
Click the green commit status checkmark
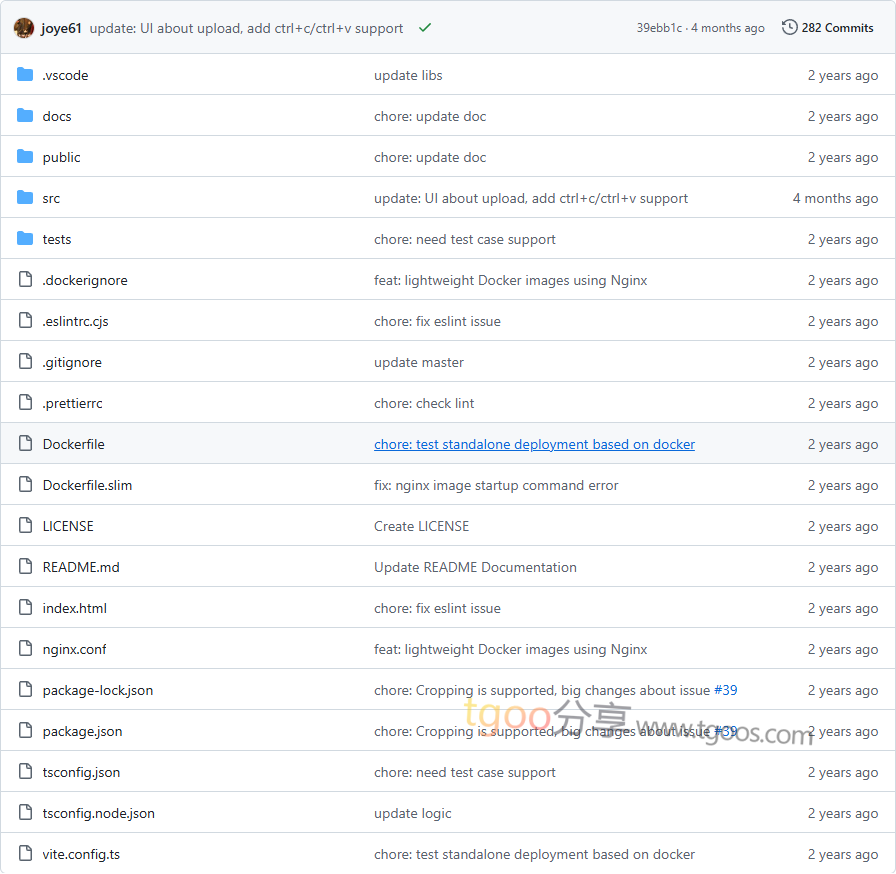425,28
